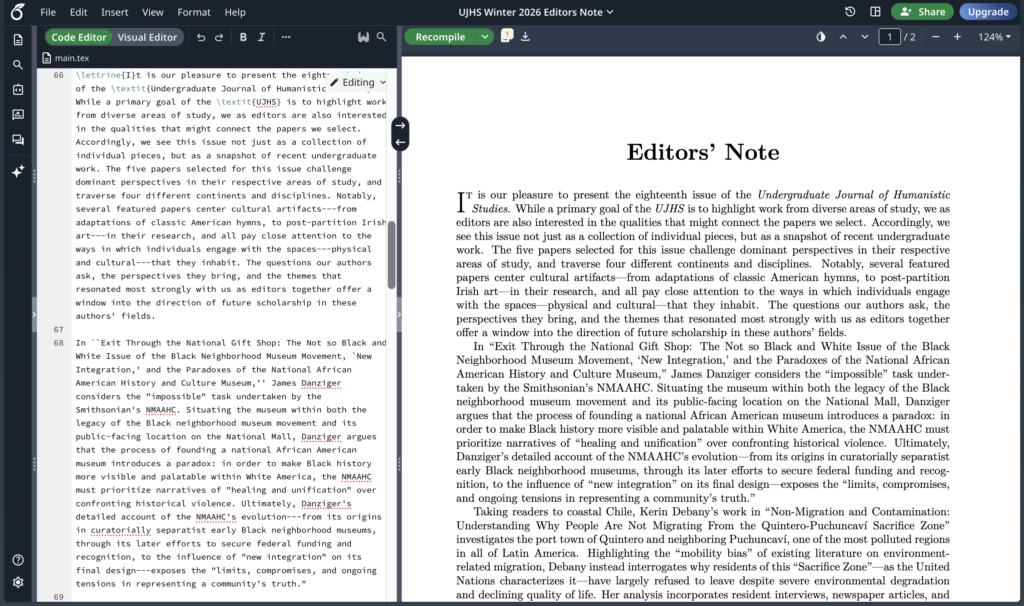Open project search in left sidebar
The width and height of the screenshot is (1024, 606).
pos(18,65)
